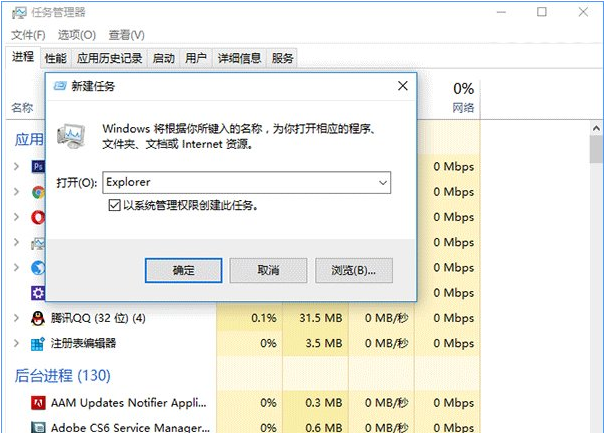Click the AAM Updates Notifier Adobe icon
604x433 pixels.
(38, 403)
